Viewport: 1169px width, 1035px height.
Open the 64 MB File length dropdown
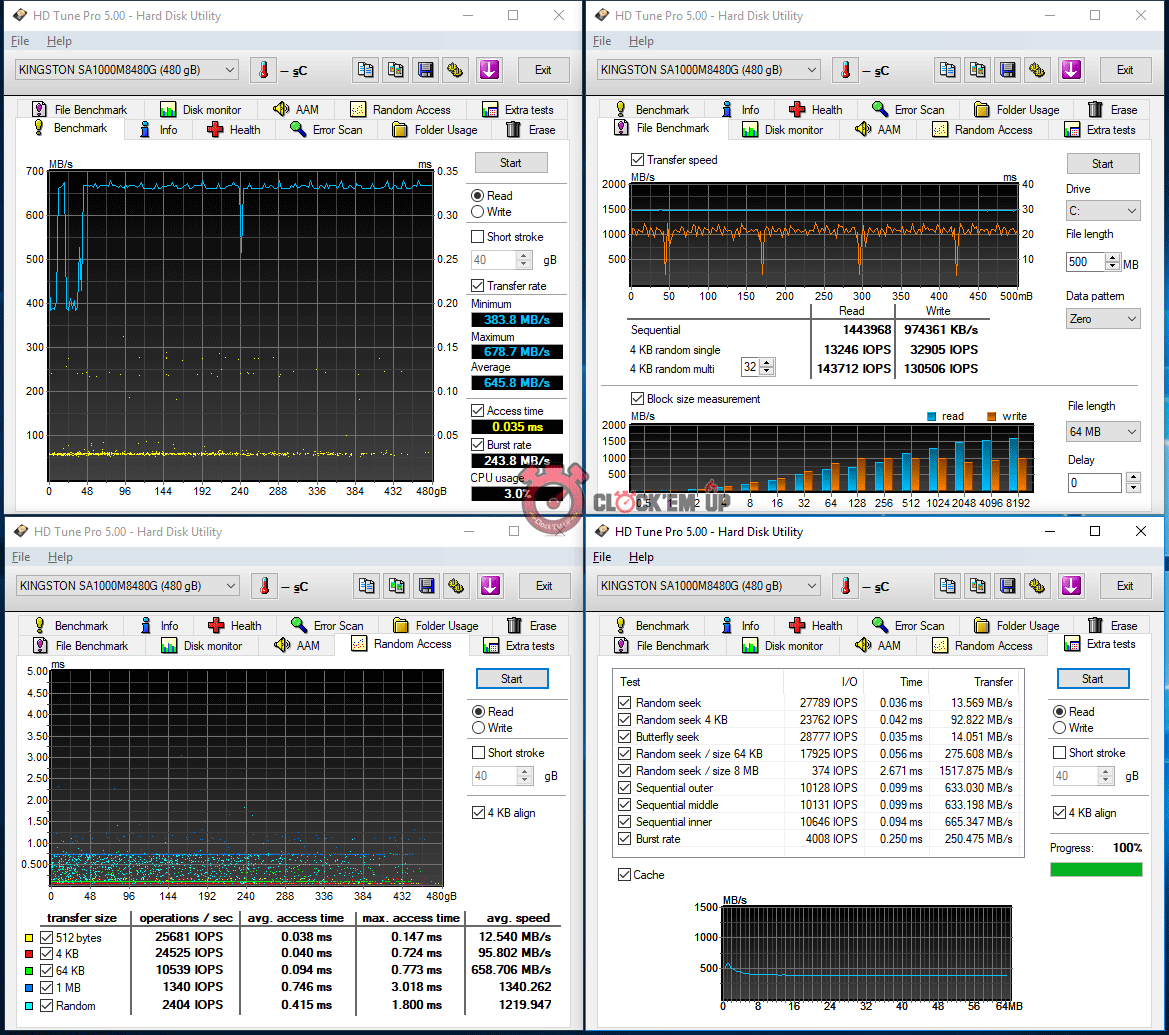pos(1103,432)
